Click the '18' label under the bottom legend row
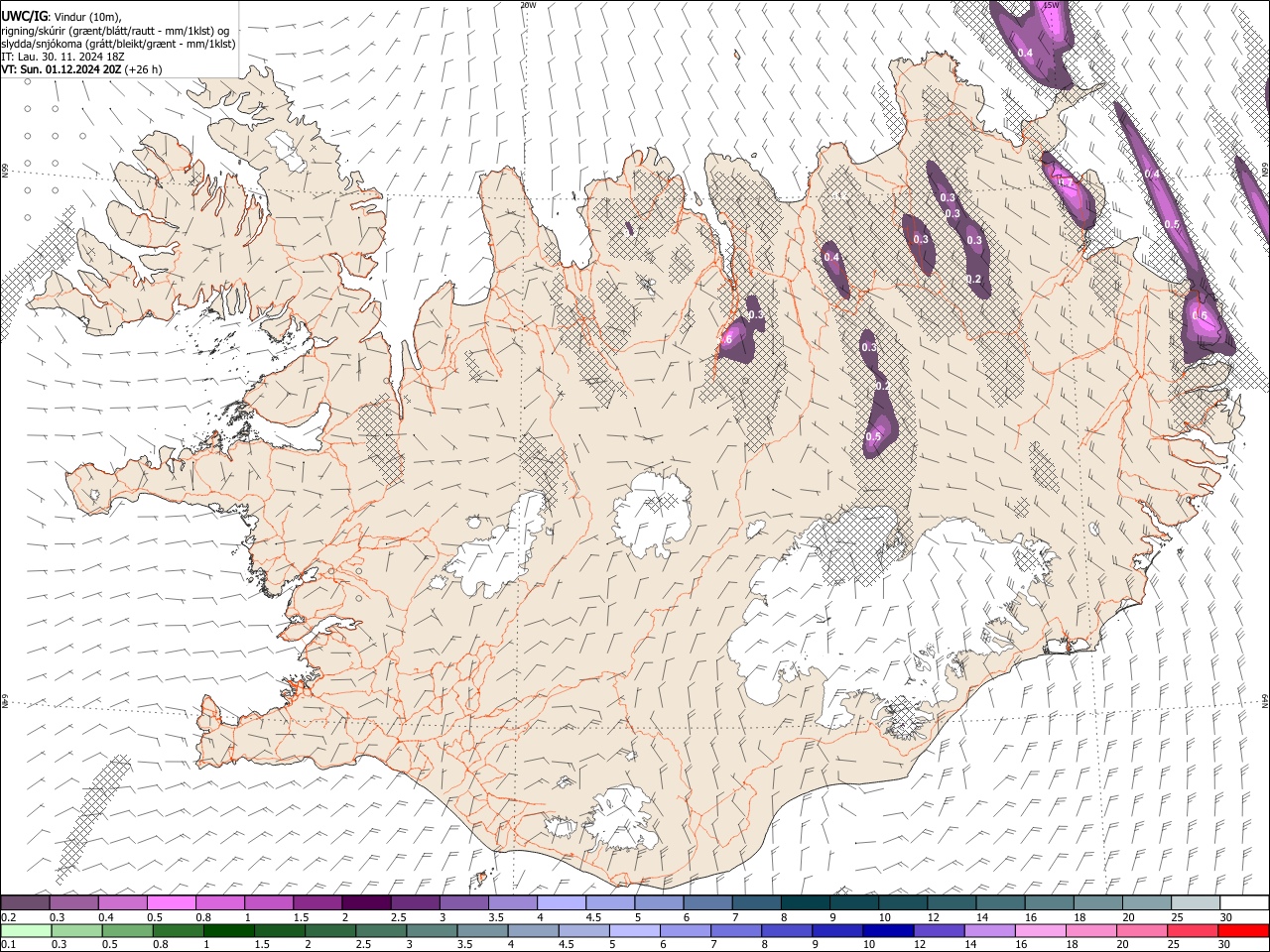Viewport: 1270px width, 952px height. [x=1072, y=945]
